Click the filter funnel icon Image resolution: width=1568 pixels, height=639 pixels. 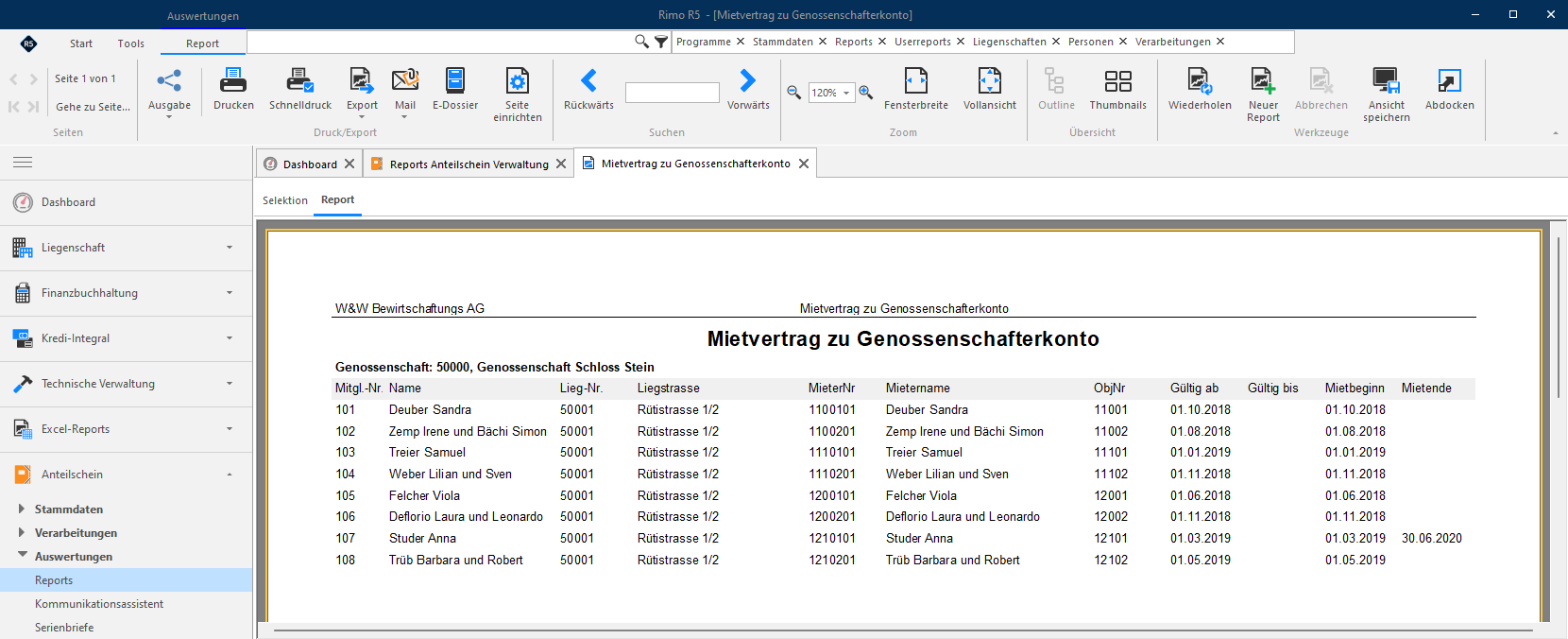point(661,42)
